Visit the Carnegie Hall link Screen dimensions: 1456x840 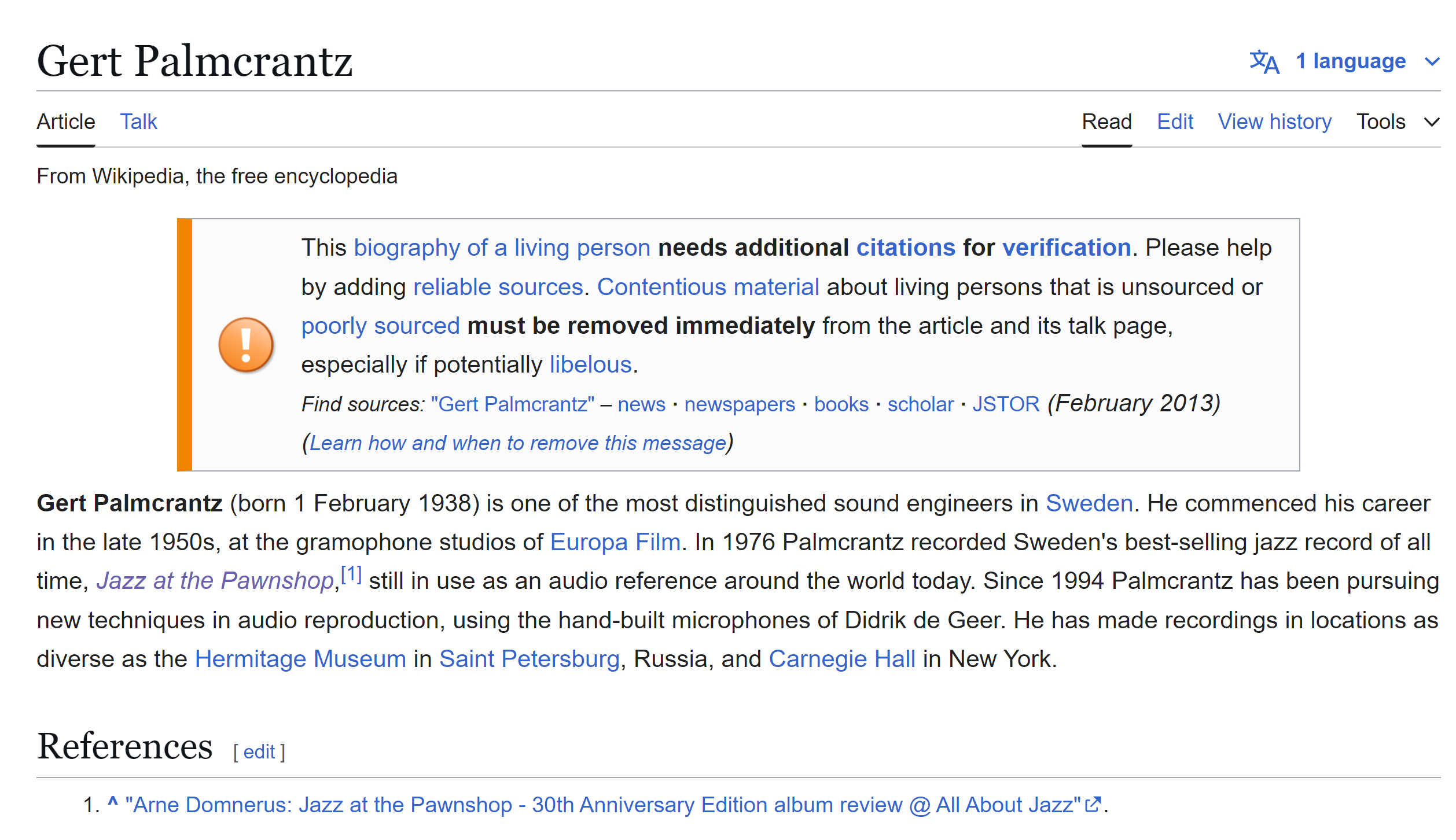(842, 660)
